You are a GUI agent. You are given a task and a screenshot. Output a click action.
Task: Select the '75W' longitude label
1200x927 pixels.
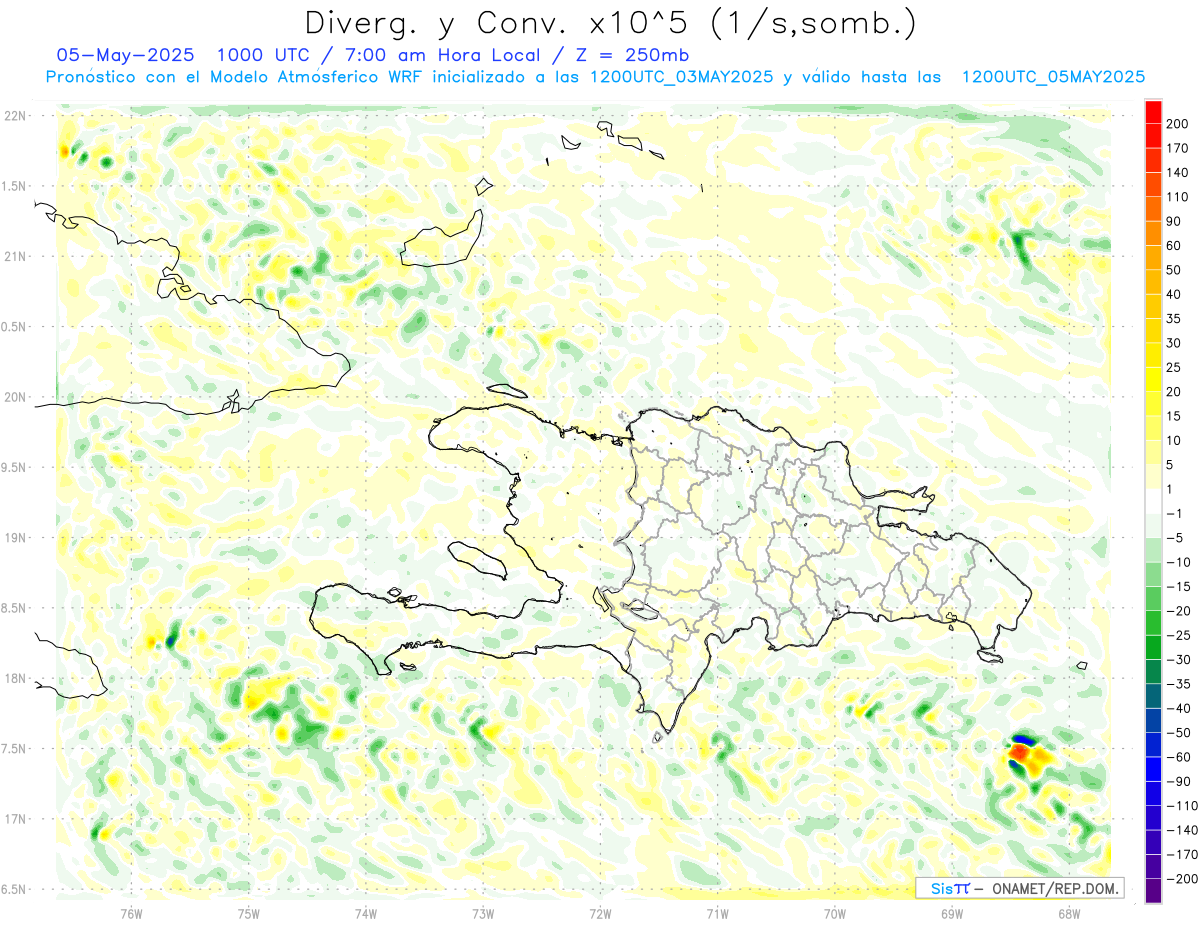(x=248, y=912)
